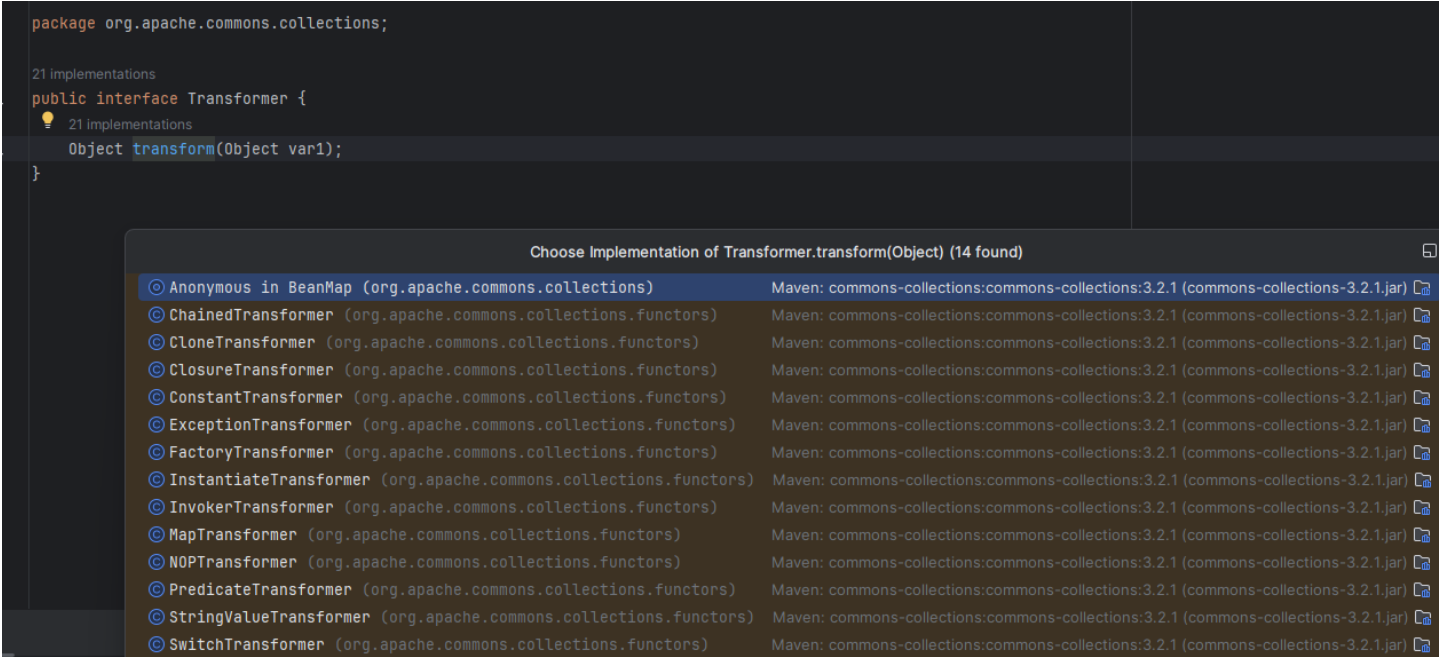
Task: Select Anonymous in BeanMap implementation
Action: [x=788, y=287]
